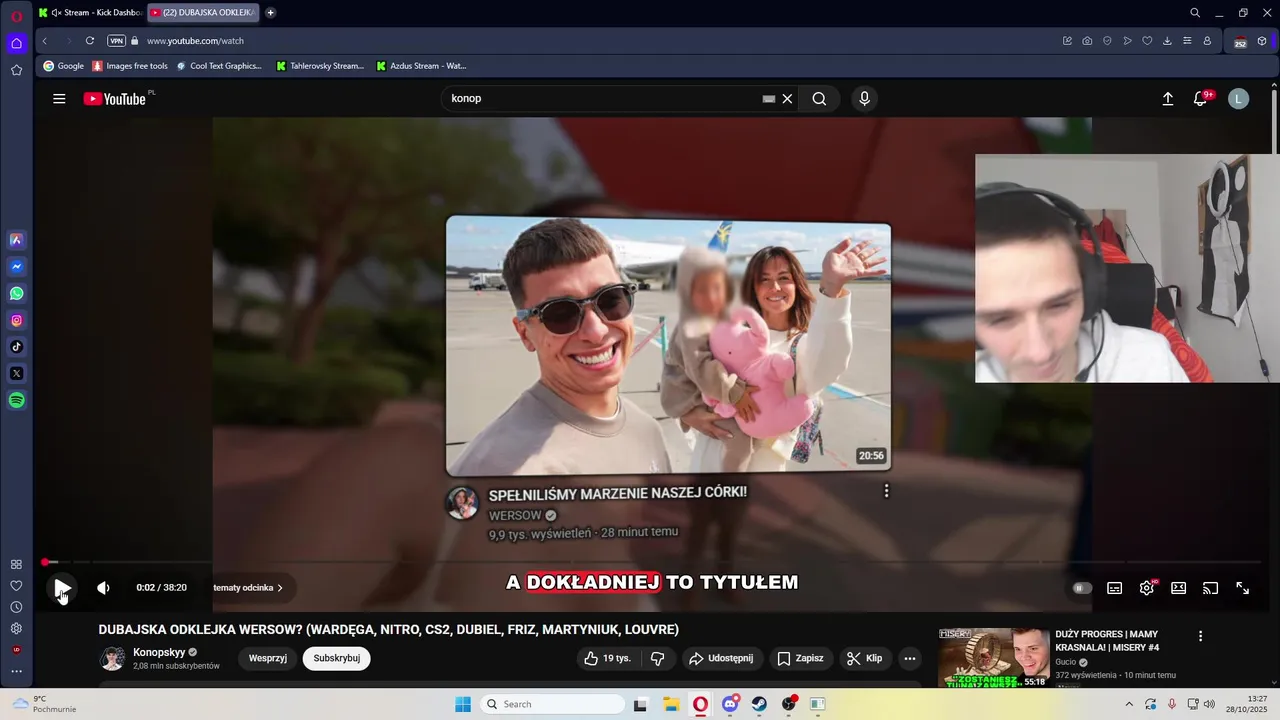Cast the video to a device

[x=1210, y=588]
